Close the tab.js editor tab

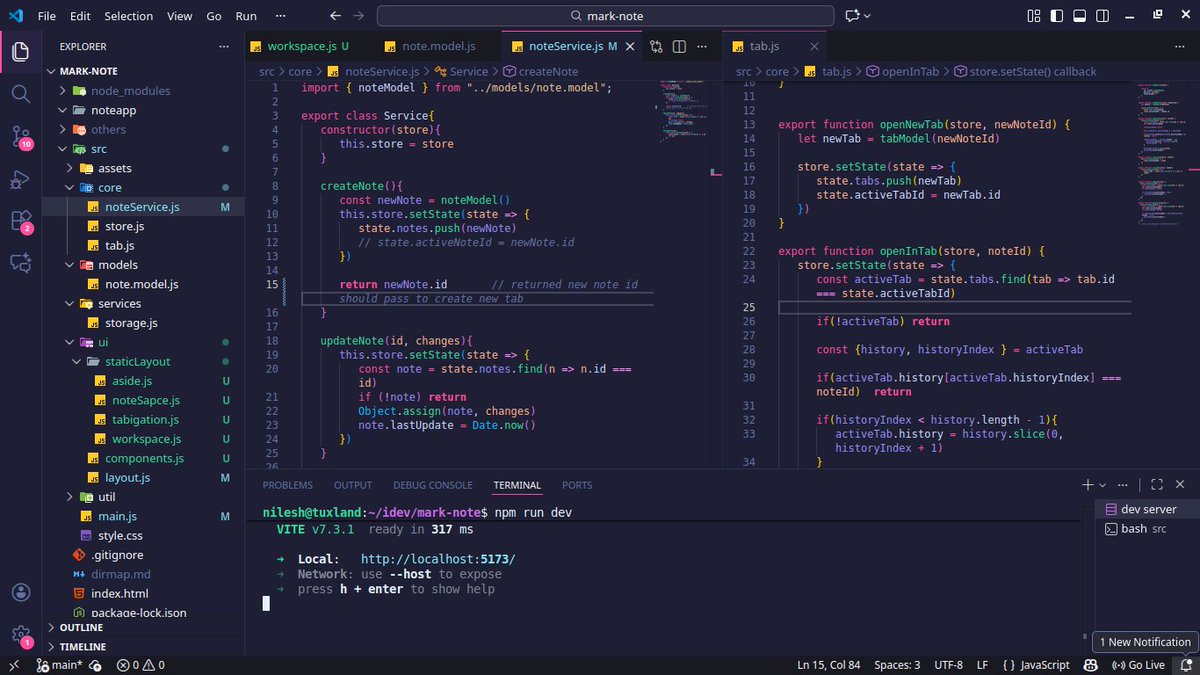pyautogui.click(x=814, y=47)
